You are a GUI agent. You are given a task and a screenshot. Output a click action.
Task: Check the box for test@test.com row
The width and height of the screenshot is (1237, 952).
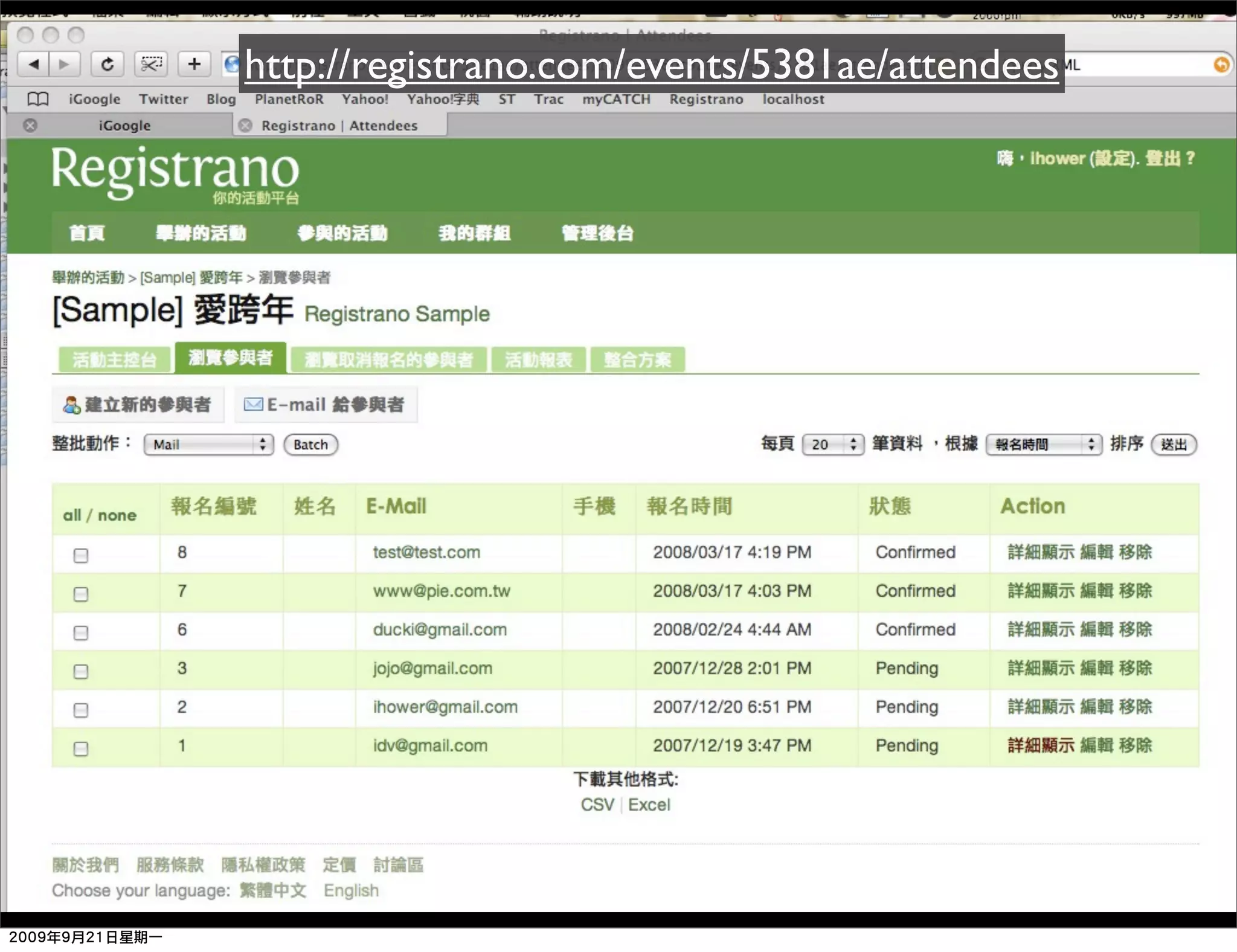[80, 555]
